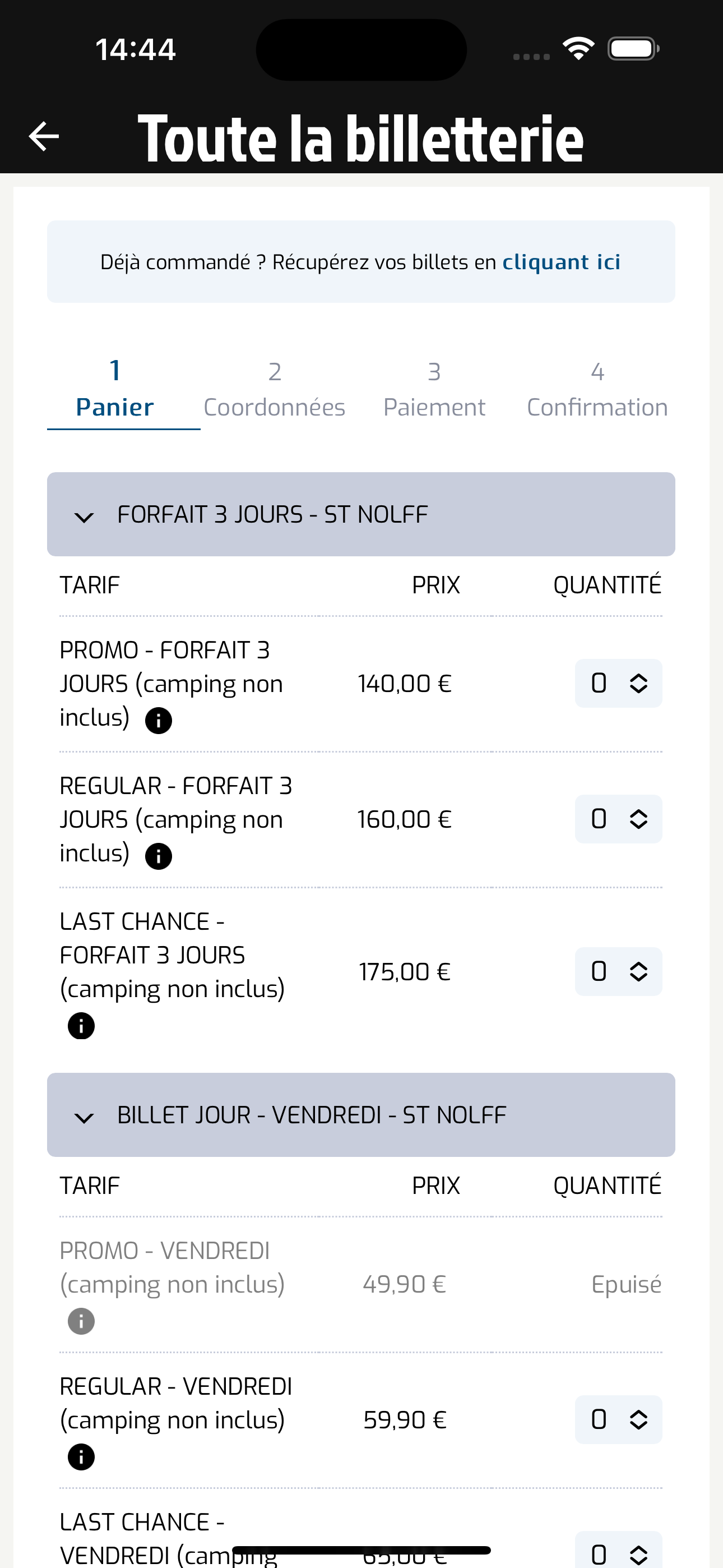Tap the back arrow icon
This screenshot has height=1568, width=723.
tap(44, 136)
